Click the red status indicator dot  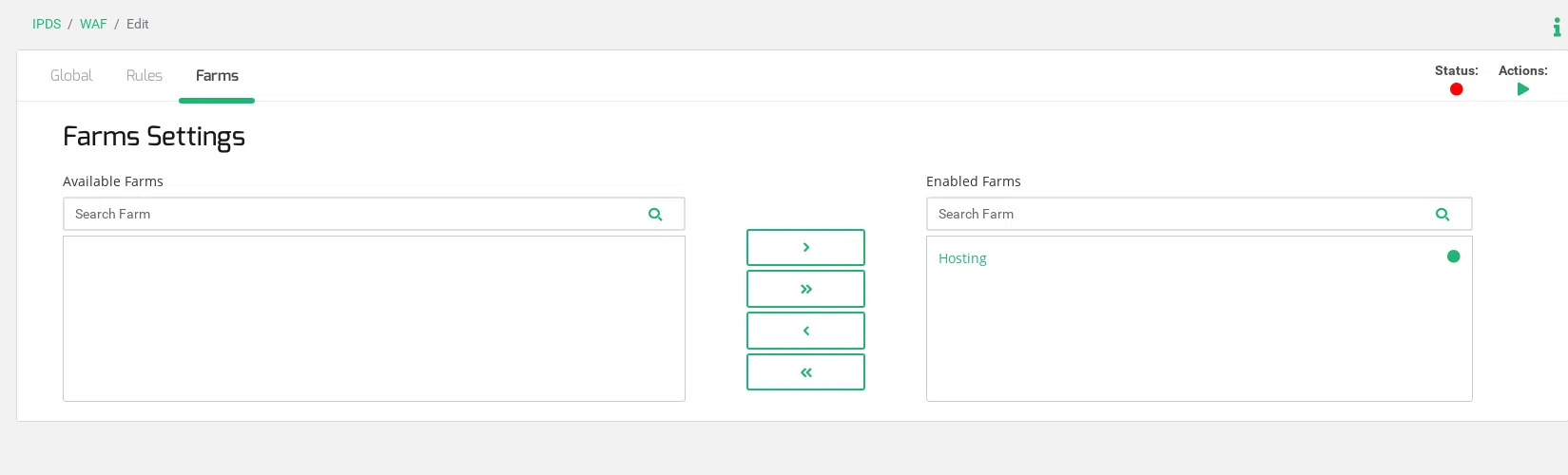(x=1456, y=89)
